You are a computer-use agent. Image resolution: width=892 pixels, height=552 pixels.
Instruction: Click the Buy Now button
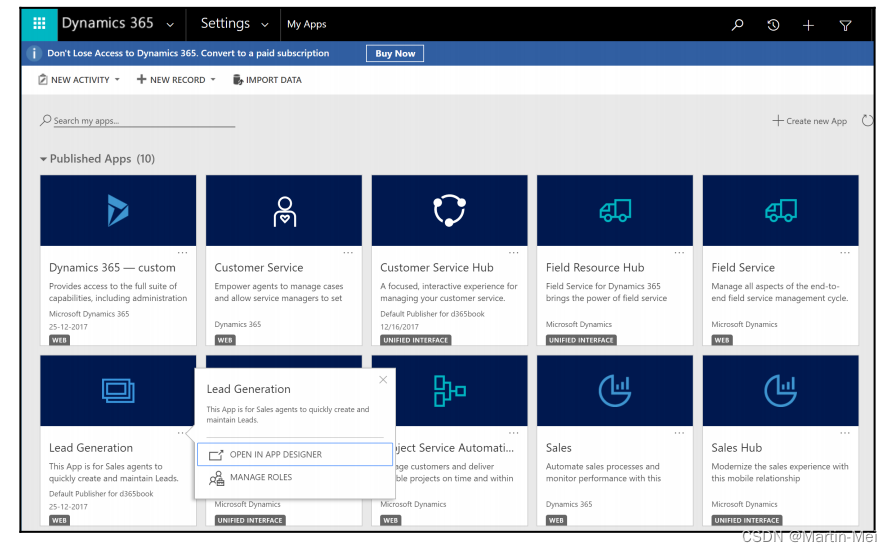click(x=395, y=53)
